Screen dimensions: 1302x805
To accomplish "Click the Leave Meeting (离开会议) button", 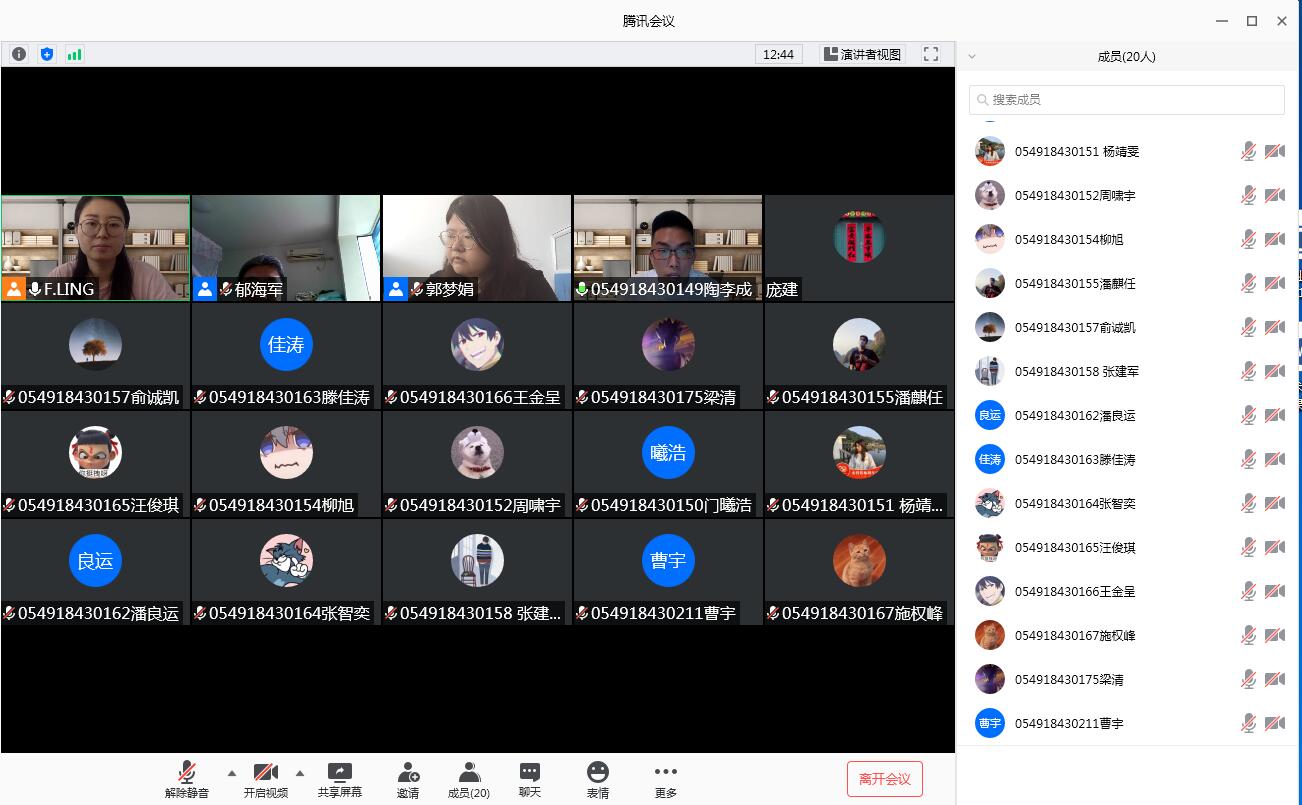I will click(x=884, y=779).
